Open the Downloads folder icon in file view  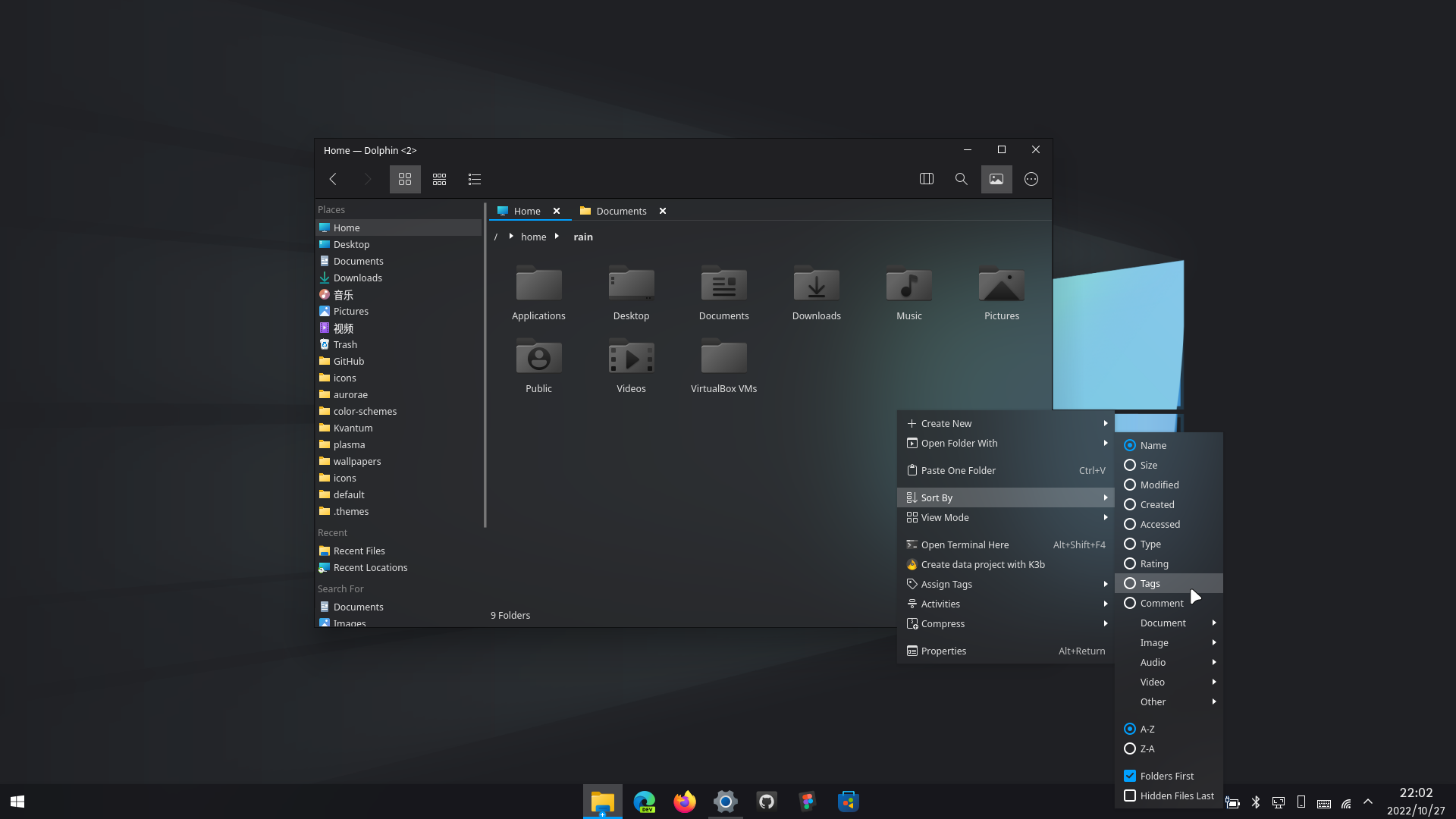tap(817, 293)
